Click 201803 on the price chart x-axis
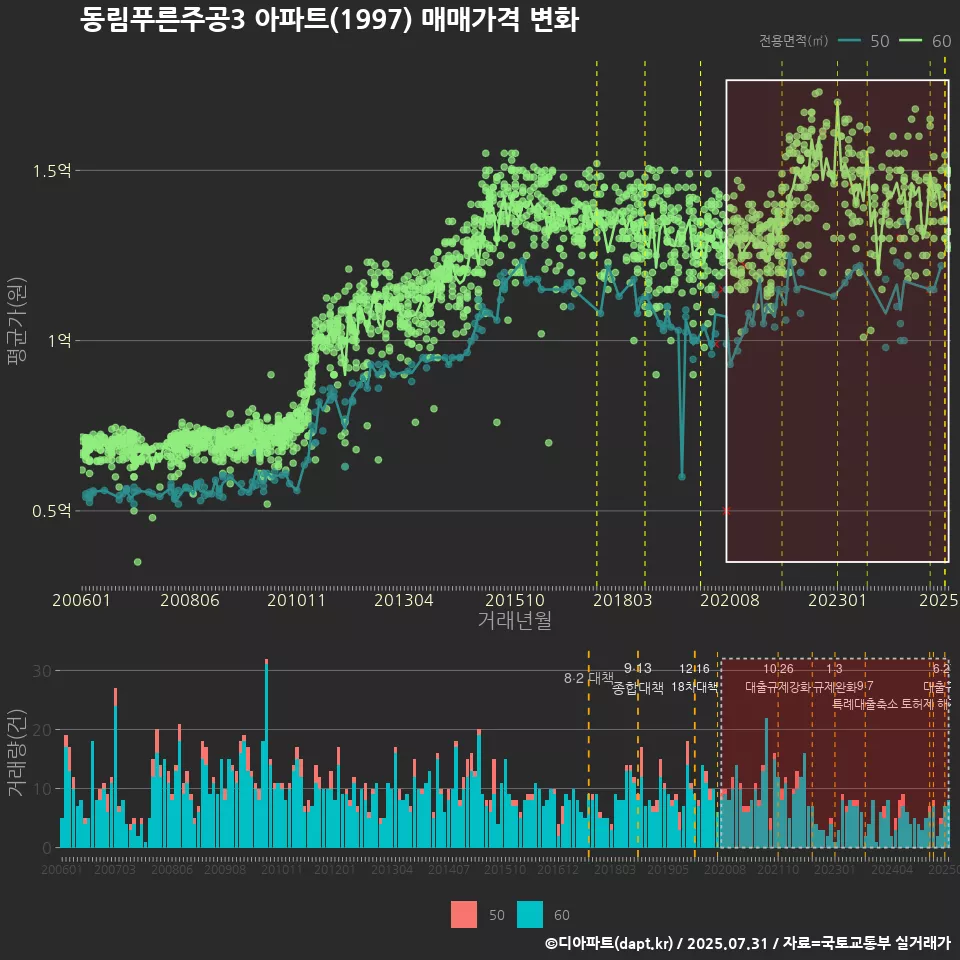 pyautogui.click(x=623, y=600)
